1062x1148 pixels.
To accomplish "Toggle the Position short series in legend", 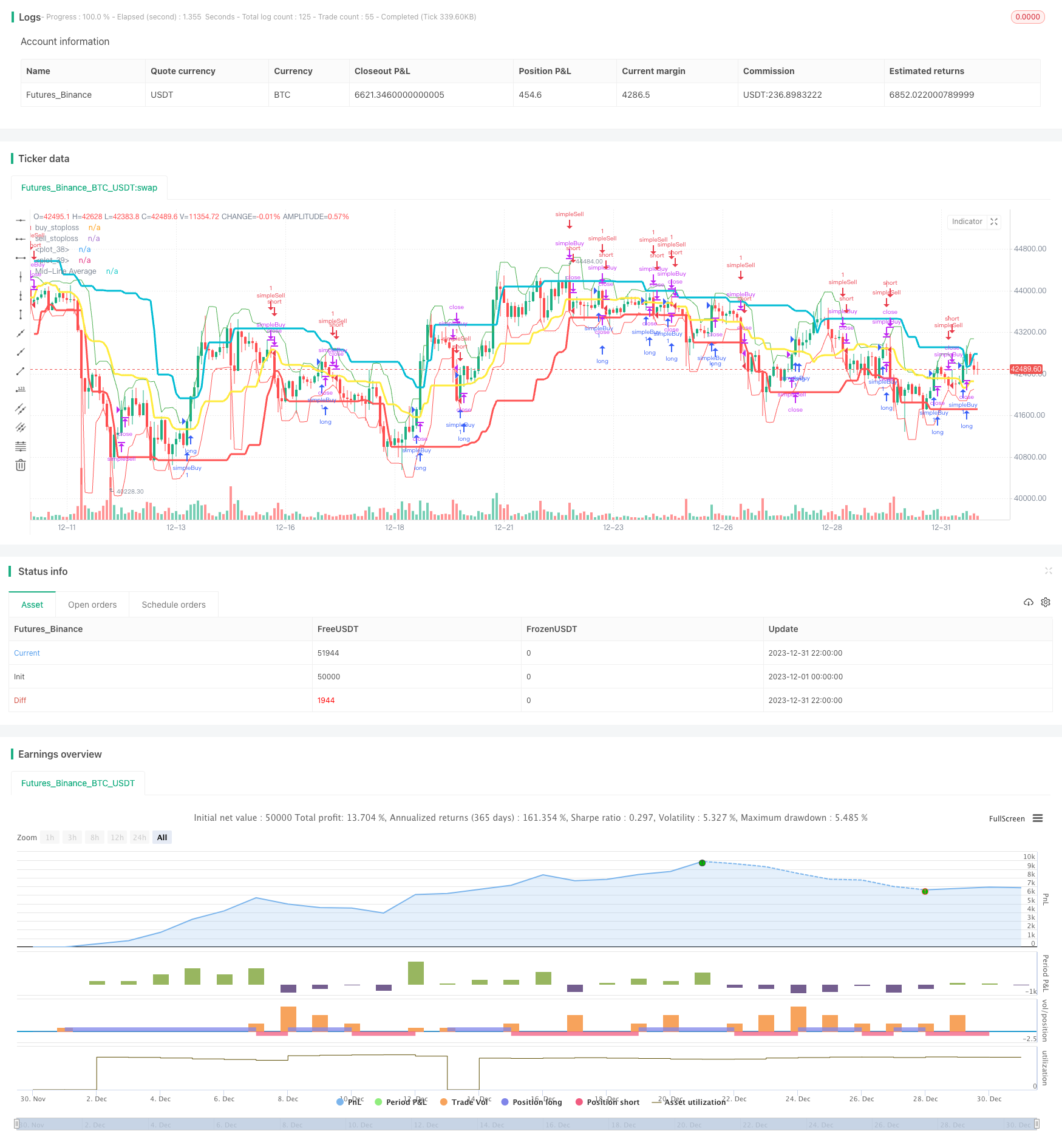I will [608, 1102].
